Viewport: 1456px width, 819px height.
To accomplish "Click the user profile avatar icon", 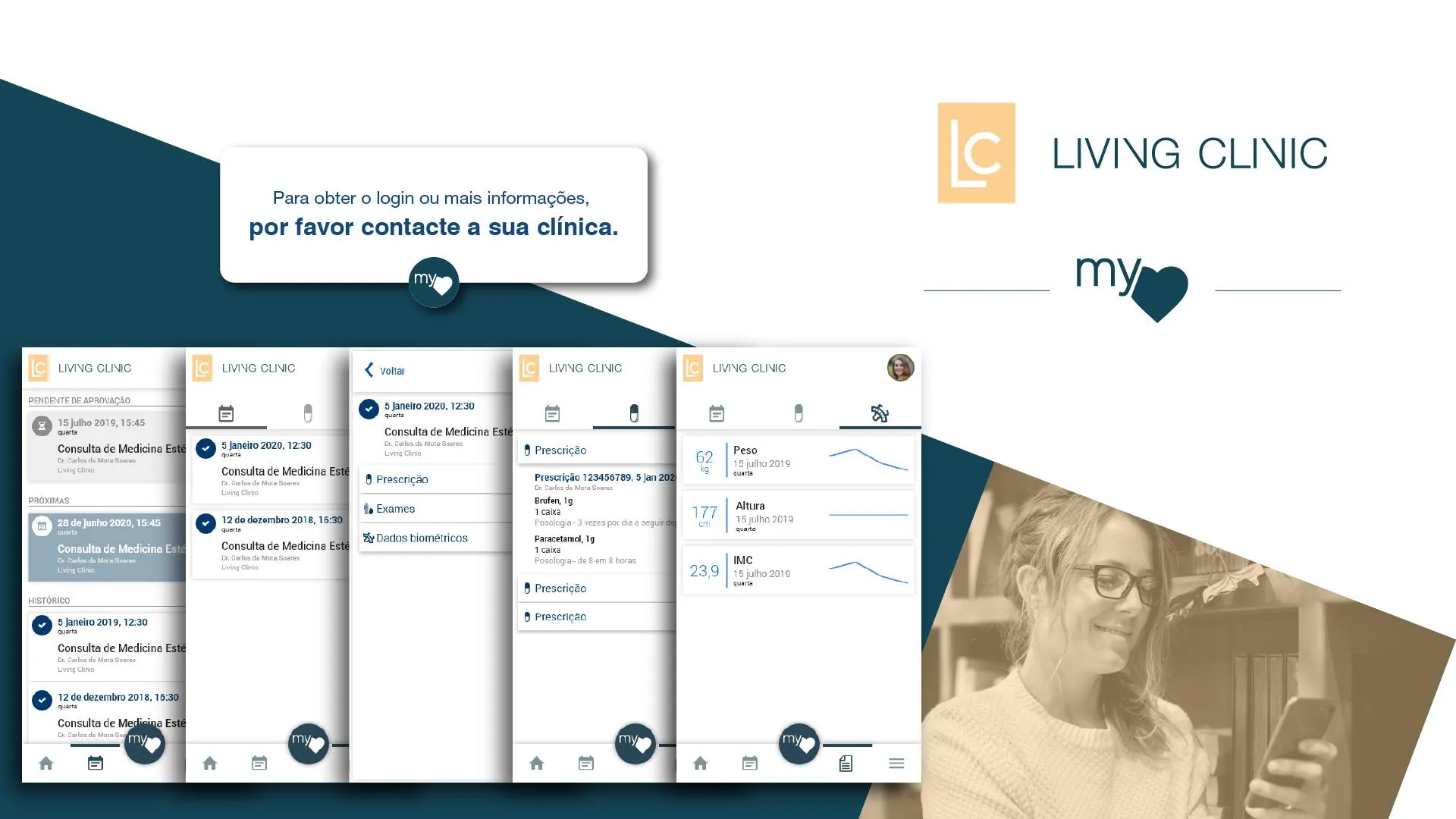I will pyautogui.click(x=898, y=367).
